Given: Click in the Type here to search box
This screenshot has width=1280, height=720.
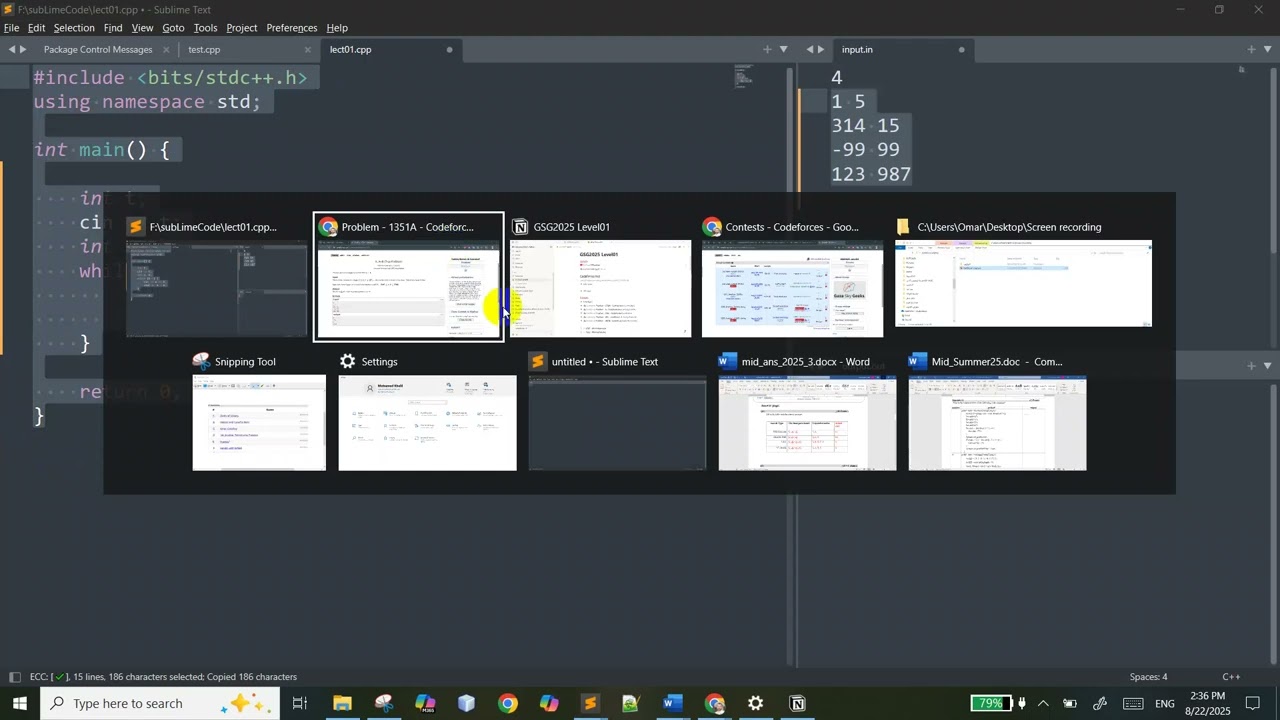Looking at the screenshot, I should click(x=160, y=703).
